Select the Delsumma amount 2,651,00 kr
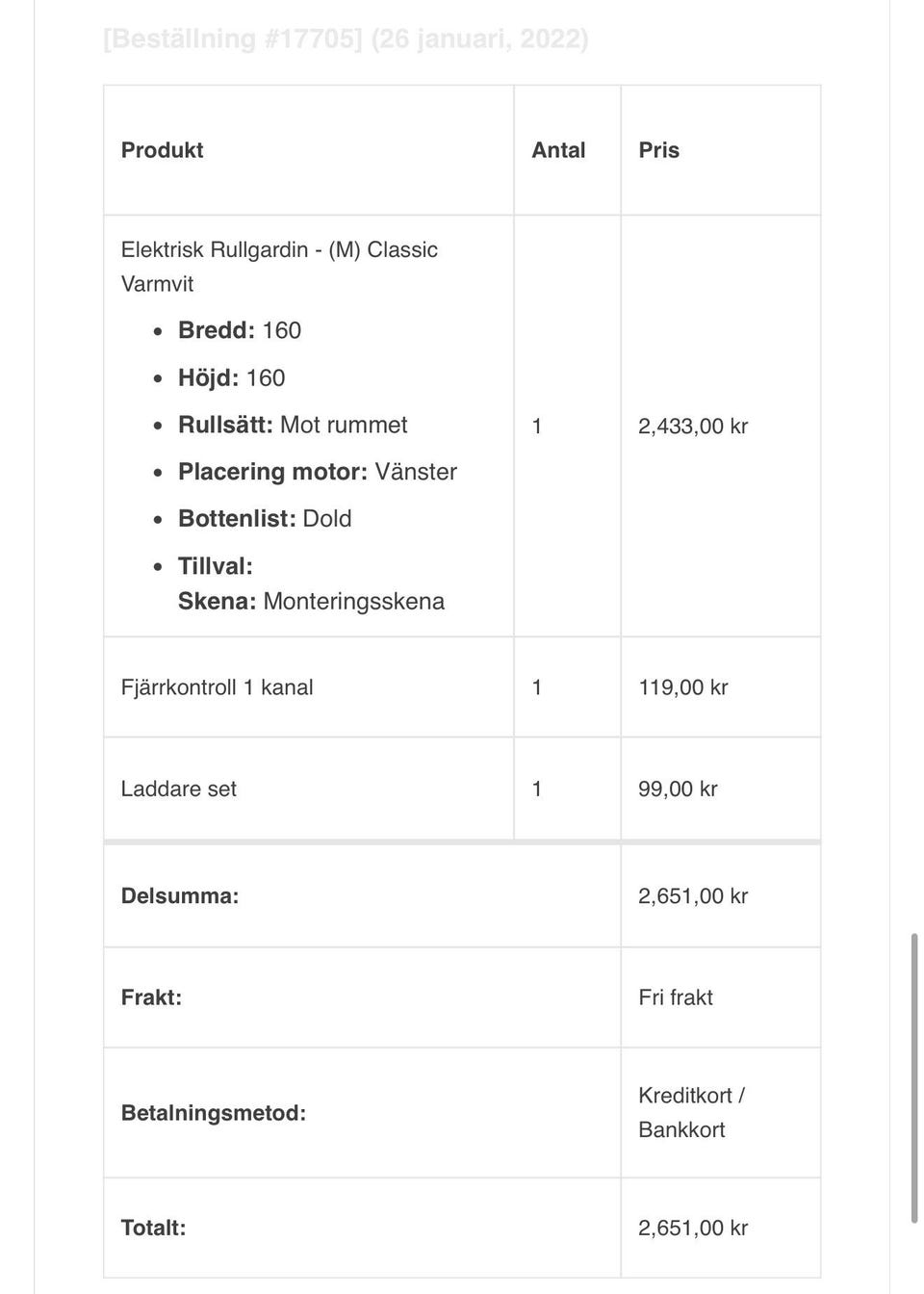 [693, 896]
